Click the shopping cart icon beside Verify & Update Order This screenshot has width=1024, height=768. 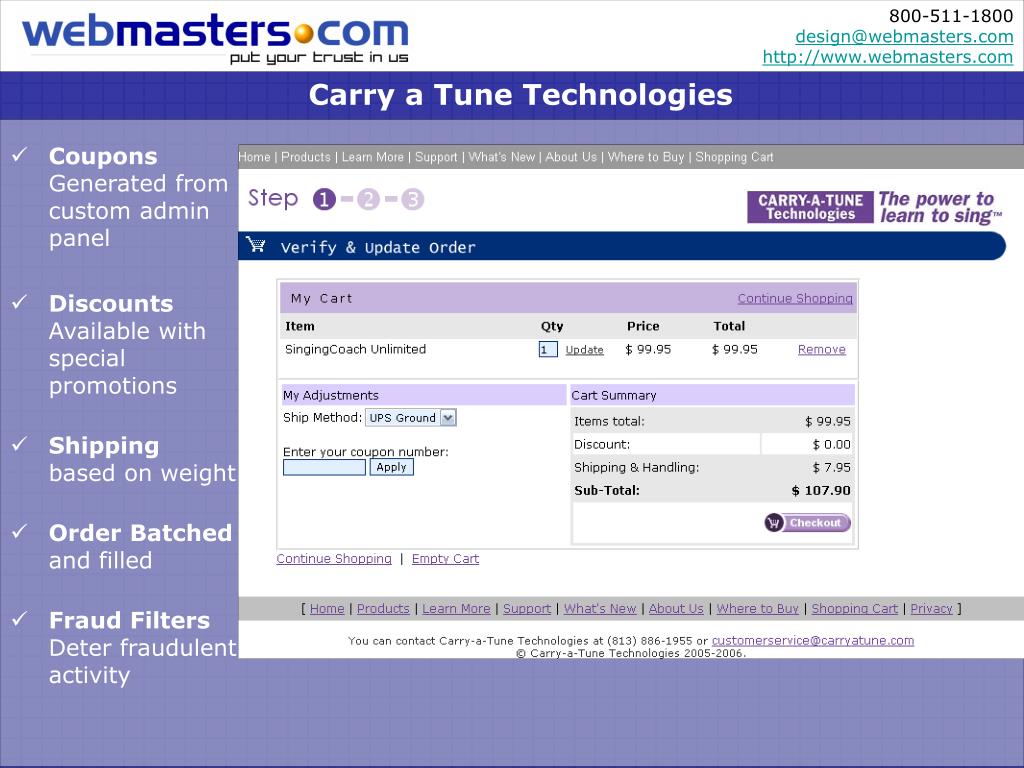coord(256,245)
